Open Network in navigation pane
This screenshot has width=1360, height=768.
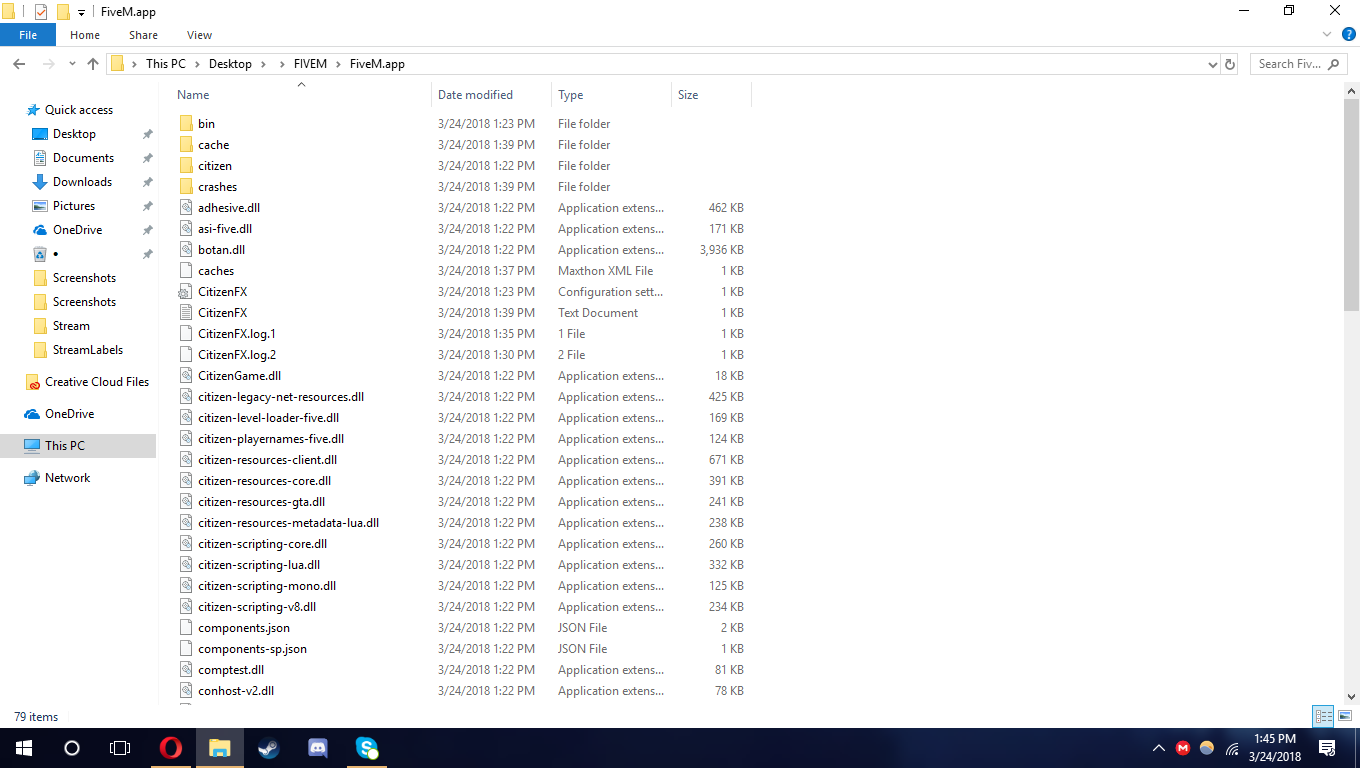click(x=67, y=478)
